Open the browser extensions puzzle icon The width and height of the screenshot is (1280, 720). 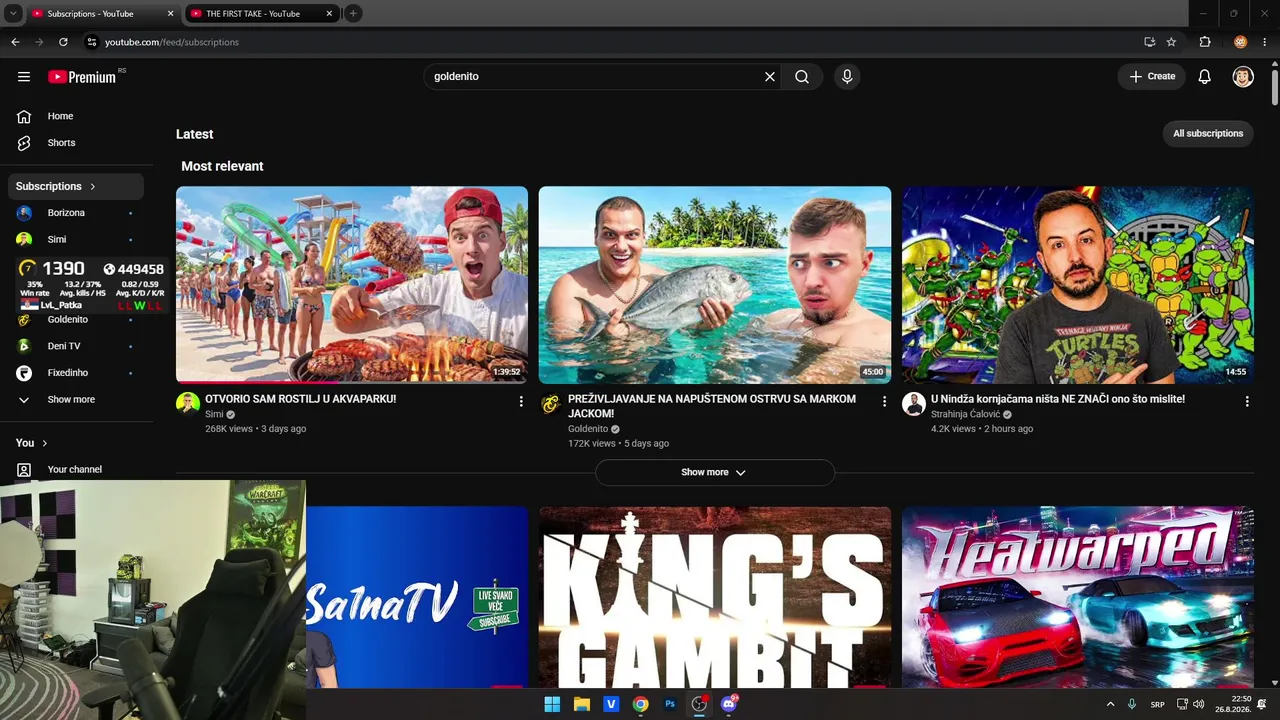(x=1205, y=42)
